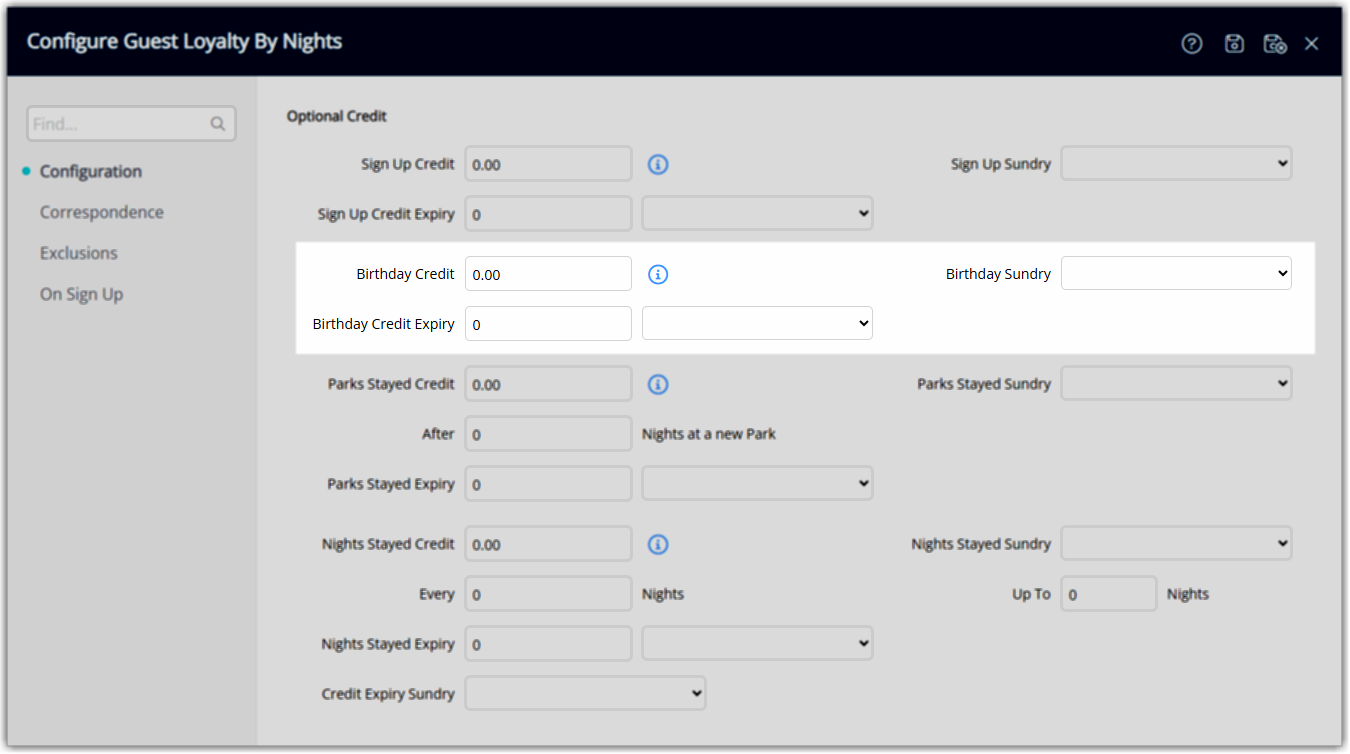Click the Birthday Credit amount field
Screen dimensions: 1350x754
click(x=548, y=273)
